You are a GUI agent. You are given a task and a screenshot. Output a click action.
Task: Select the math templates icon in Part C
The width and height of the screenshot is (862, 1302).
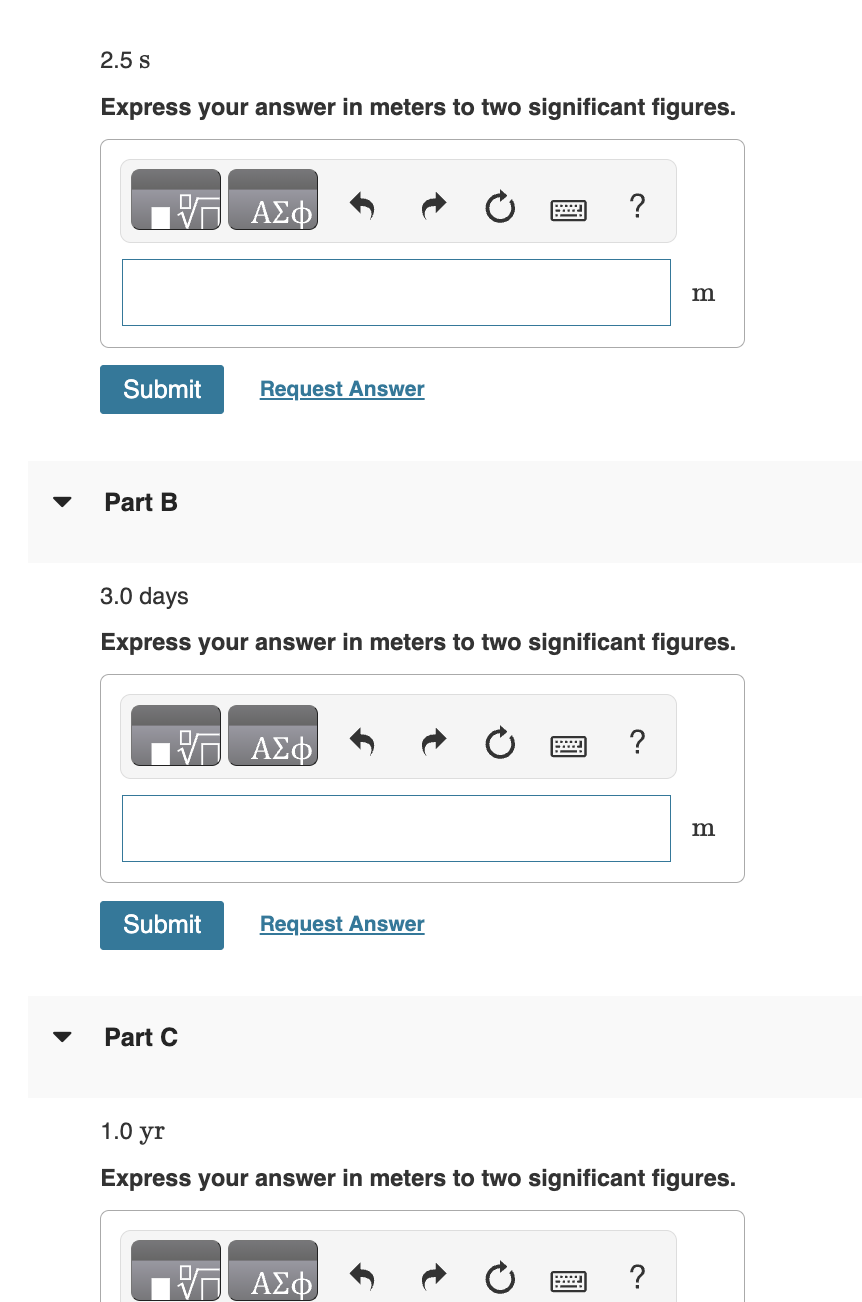[175, 1270]
